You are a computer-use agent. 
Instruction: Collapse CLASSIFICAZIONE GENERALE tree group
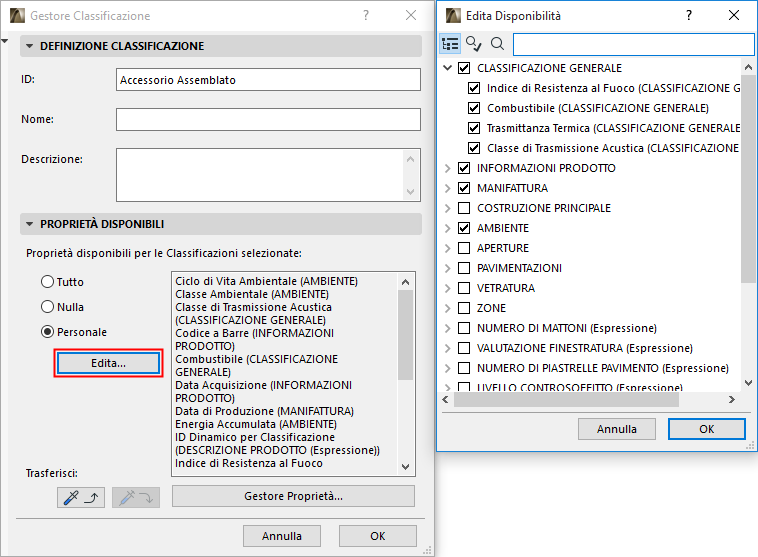click(448, 68)
